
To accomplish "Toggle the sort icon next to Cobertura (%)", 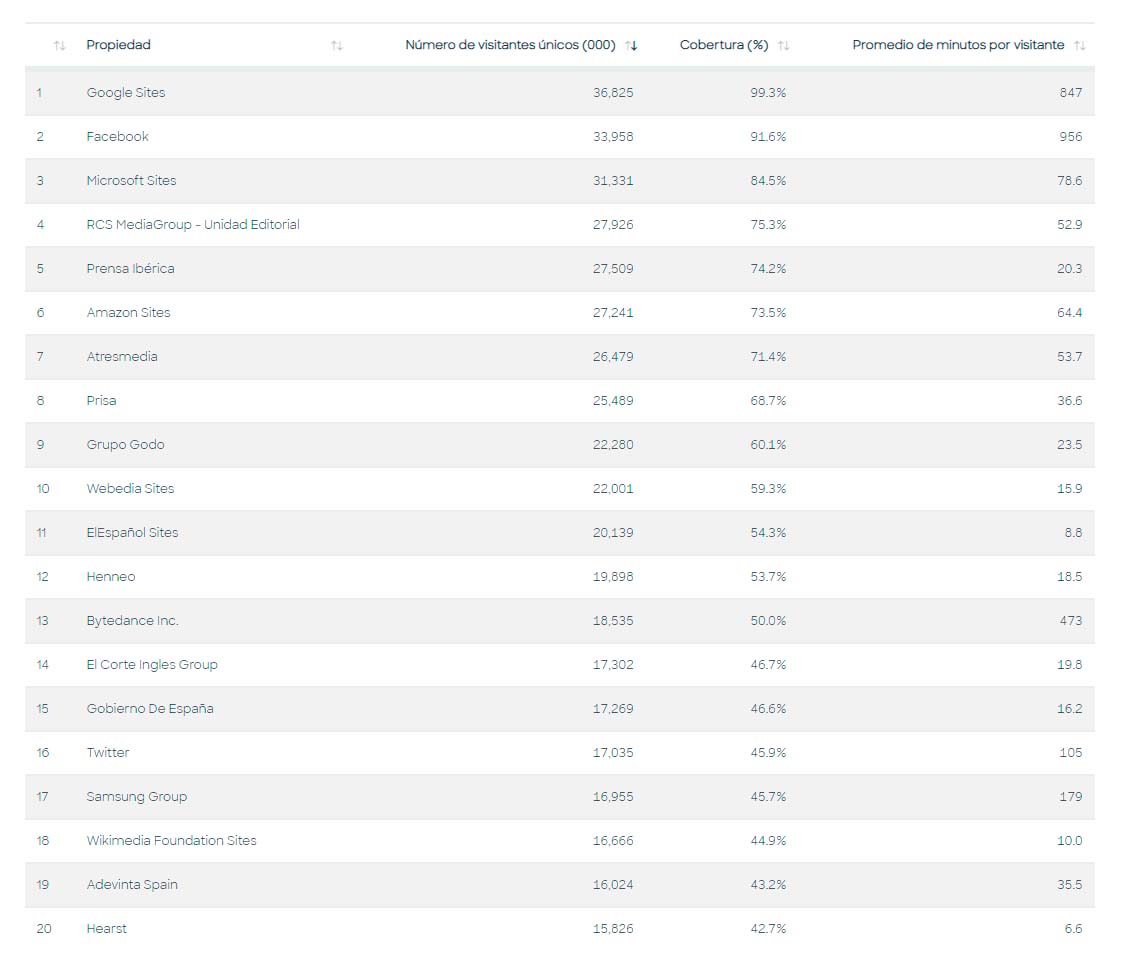I will (784, 46).
